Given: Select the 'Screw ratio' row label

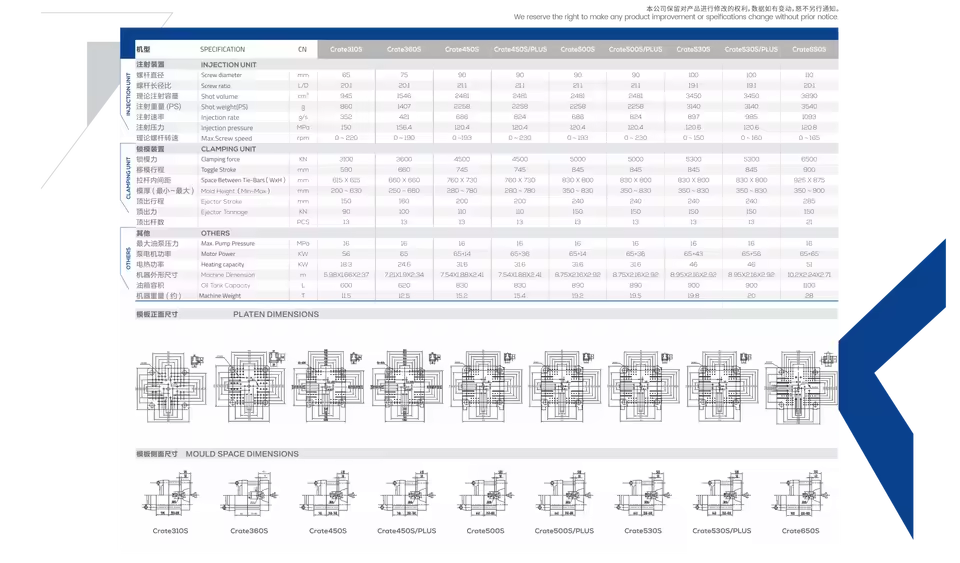Looking at the screenshot, I should pos(216,86).
